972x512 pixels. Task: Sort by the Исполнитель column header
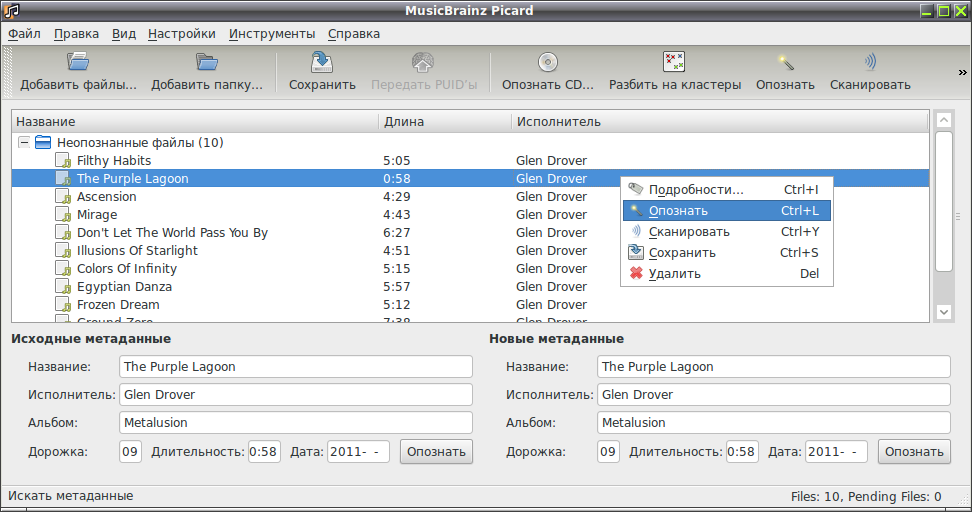click(720, 121)
